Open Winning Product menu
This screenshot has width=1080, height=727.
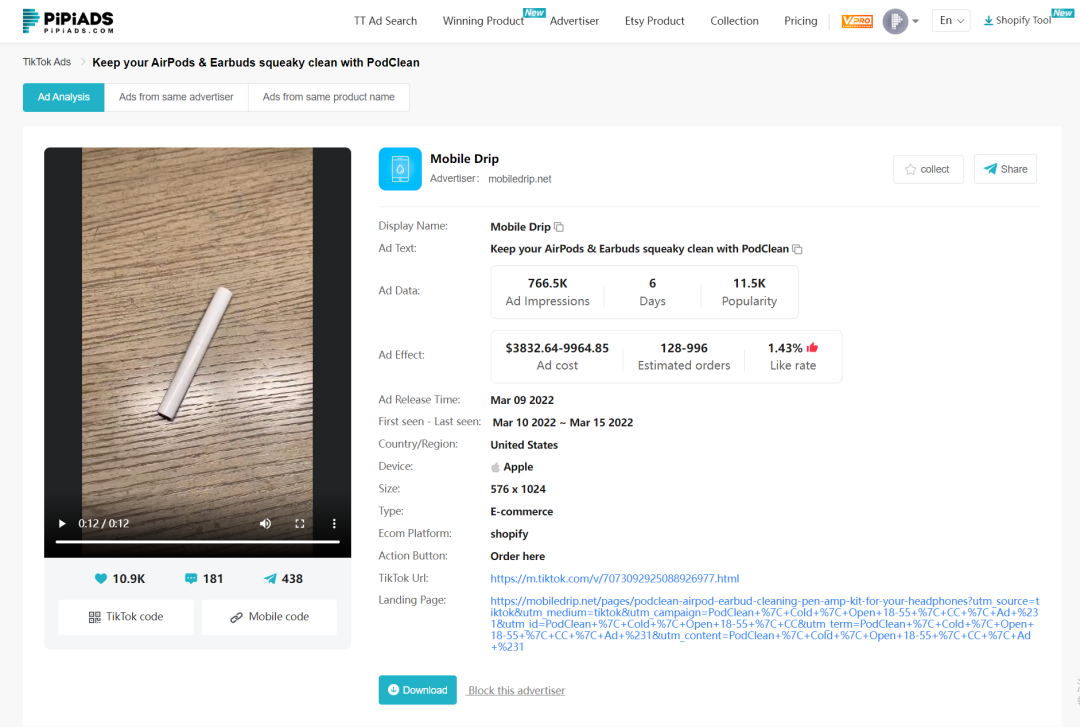484,21
